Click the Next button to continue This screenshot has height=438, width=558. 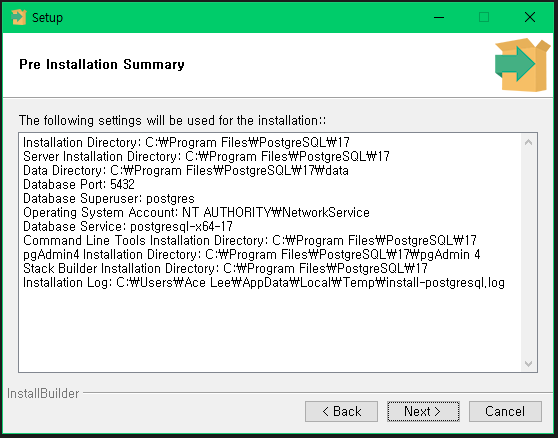coord(423,412)
